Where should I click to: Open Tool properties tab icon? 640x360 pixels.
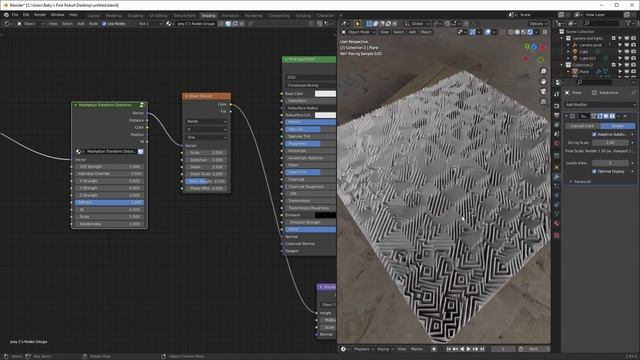click(x=557, y=94)
